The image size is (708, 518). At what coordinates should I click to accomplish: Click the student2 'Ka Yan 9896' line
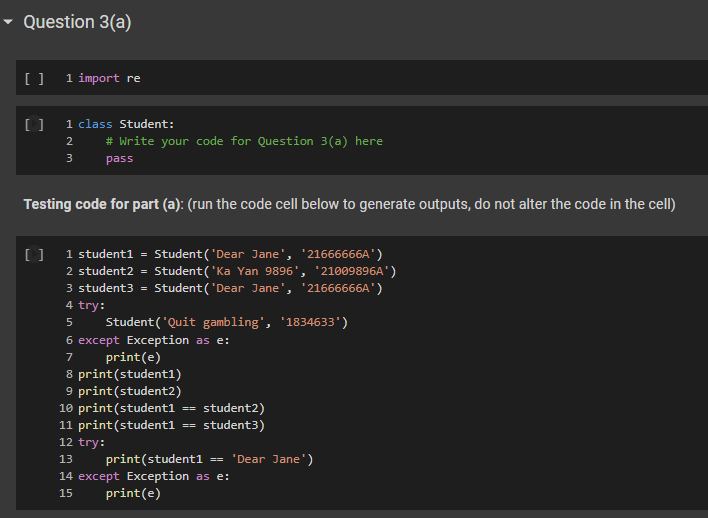tap(237, 271)
